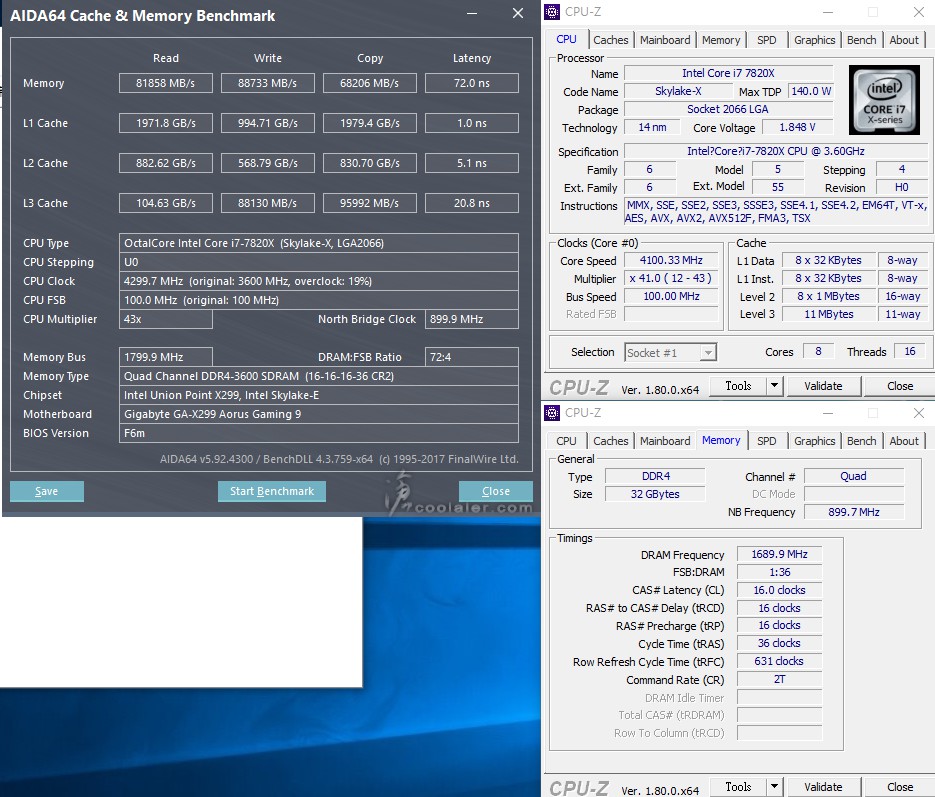Click Validate in top CPU-Z window
The width and height of the screenshot is (935, 797).
coord(823,386)
